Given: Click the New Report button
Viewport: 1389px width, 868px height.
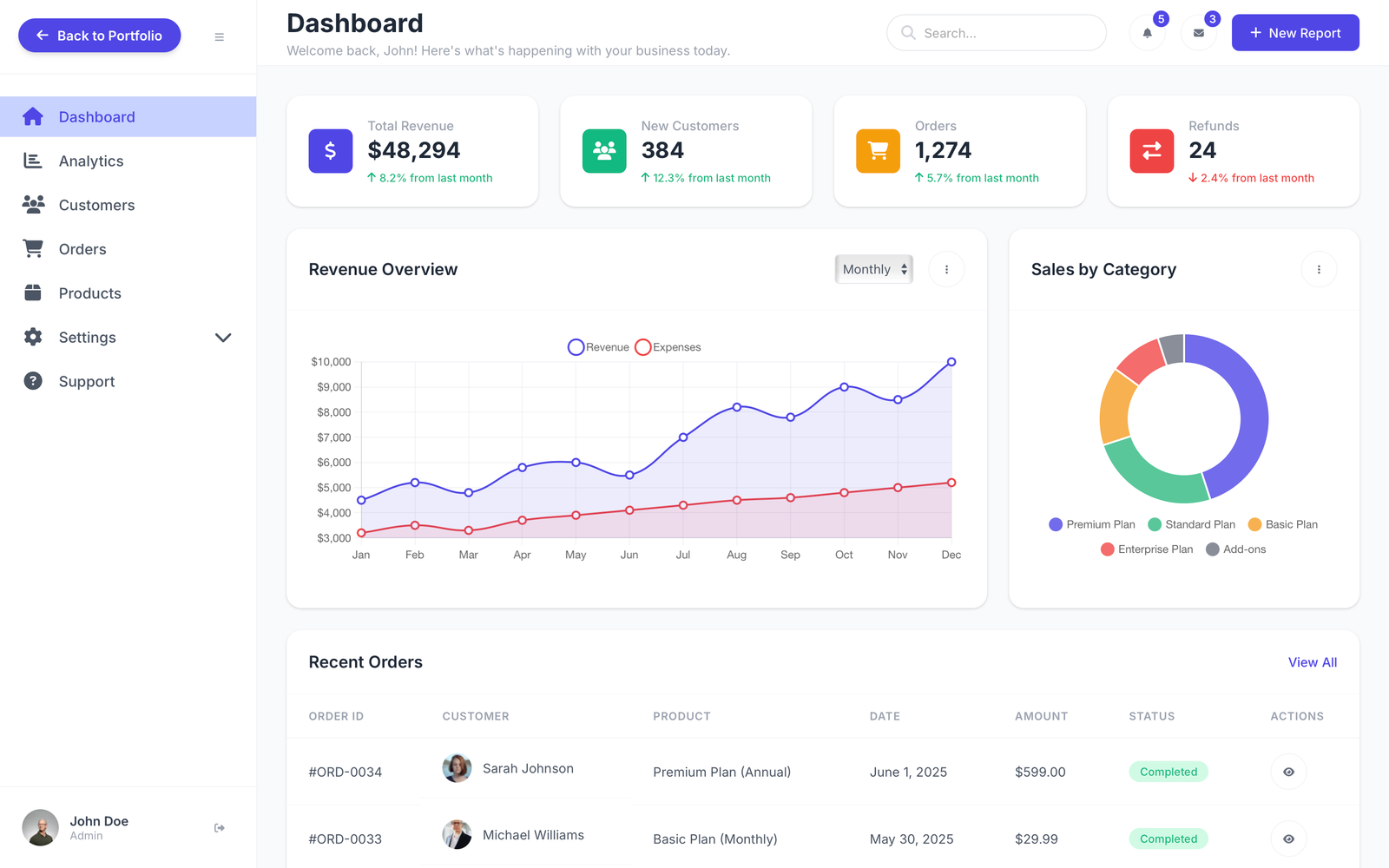Looking at the screenshot, I should pos(1295,32).
